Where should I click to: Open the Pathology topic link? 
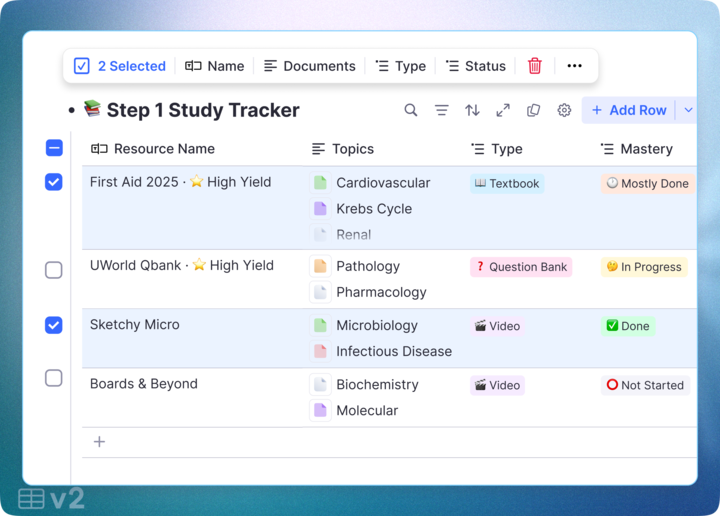point(368,266)
